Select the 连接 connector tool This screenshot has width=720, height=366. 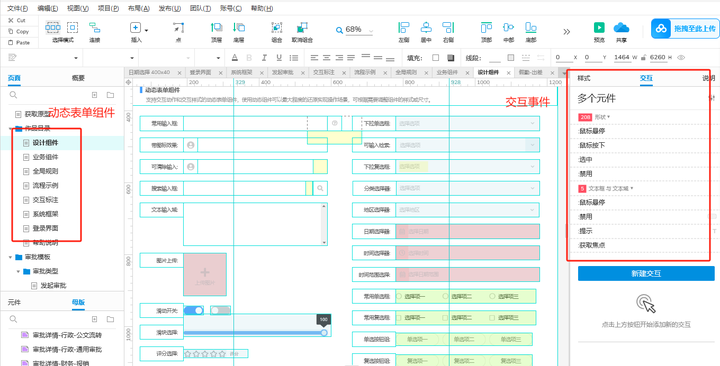pyautogui.click(x=95, y=28)
